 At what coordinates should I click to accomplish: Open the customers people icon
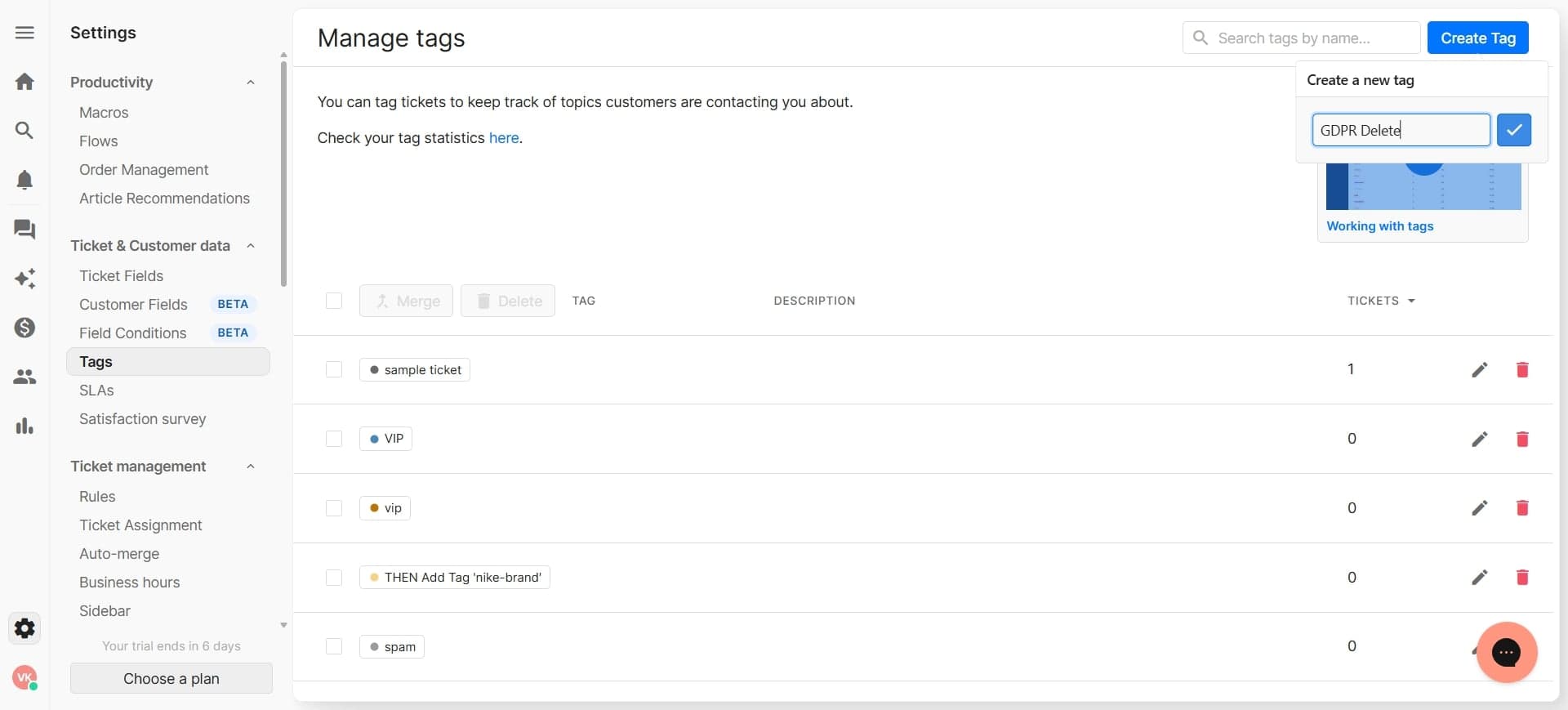pyautogui.click(x=24, y=377)
